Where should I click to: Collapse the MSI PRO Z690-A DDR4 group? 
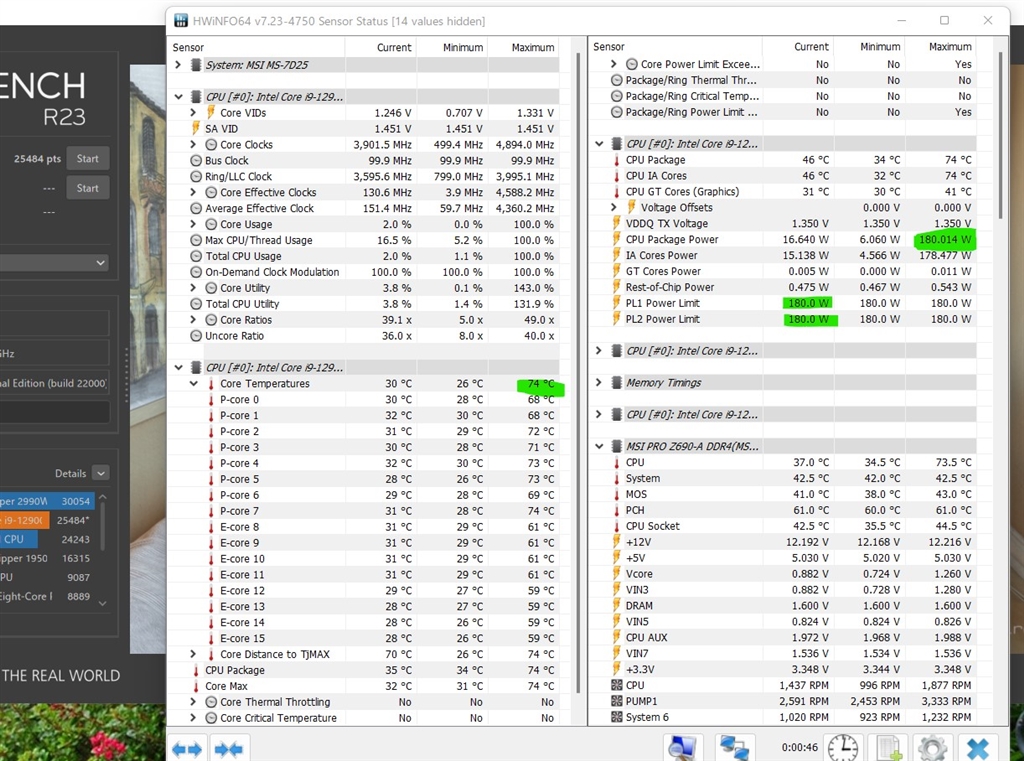tap(599, 446)
